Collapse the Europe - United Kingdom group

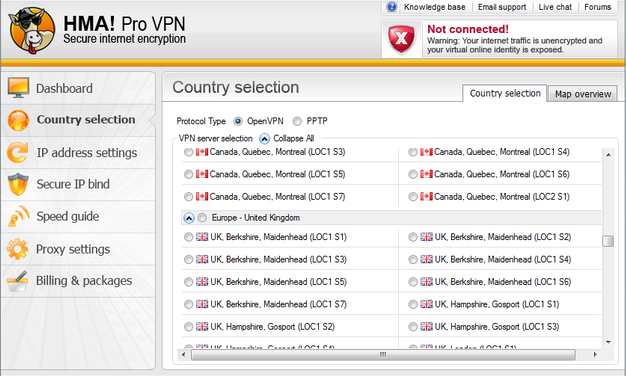pos(188,218)
